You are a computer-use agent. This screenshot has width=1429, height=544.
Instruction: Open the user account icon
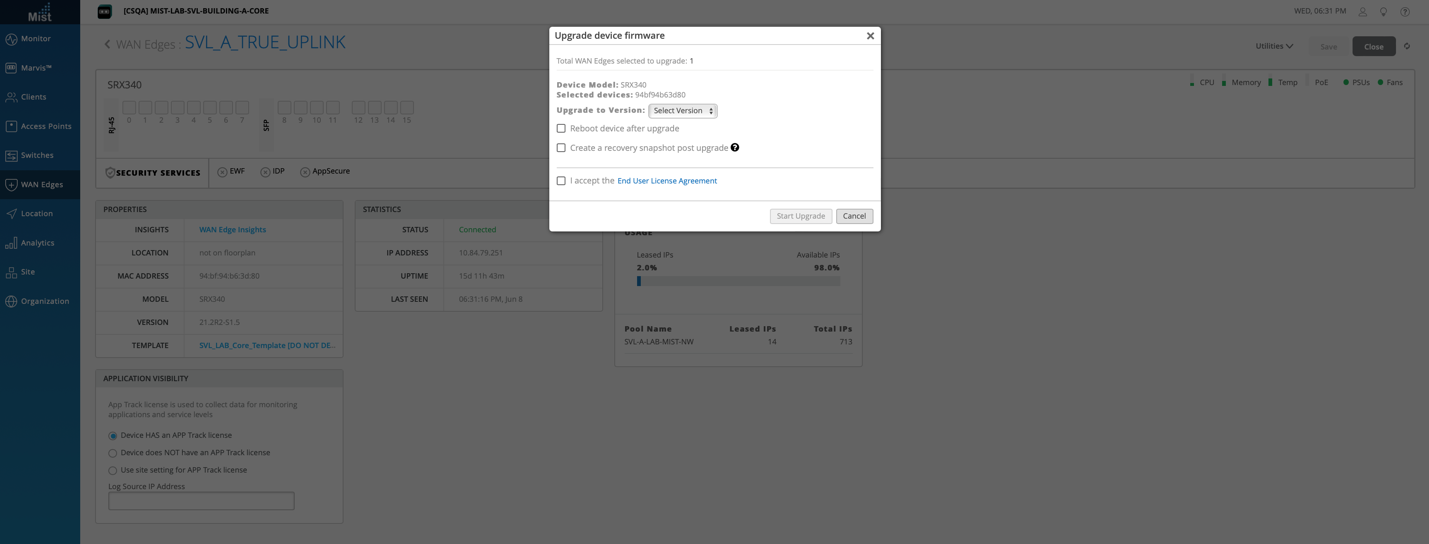(1362, 11)
